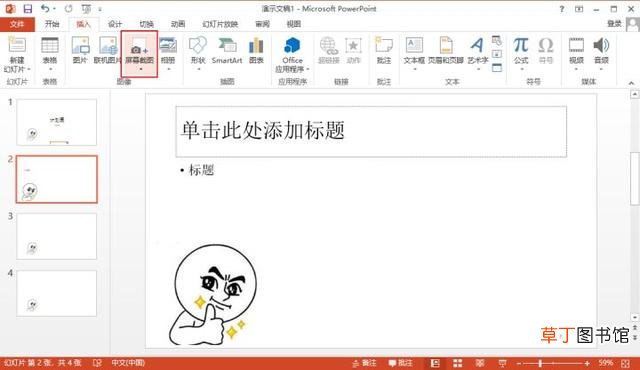This screenshot has height=370, width=640.
Task: Insert slide number small icon
Action: 497,54
